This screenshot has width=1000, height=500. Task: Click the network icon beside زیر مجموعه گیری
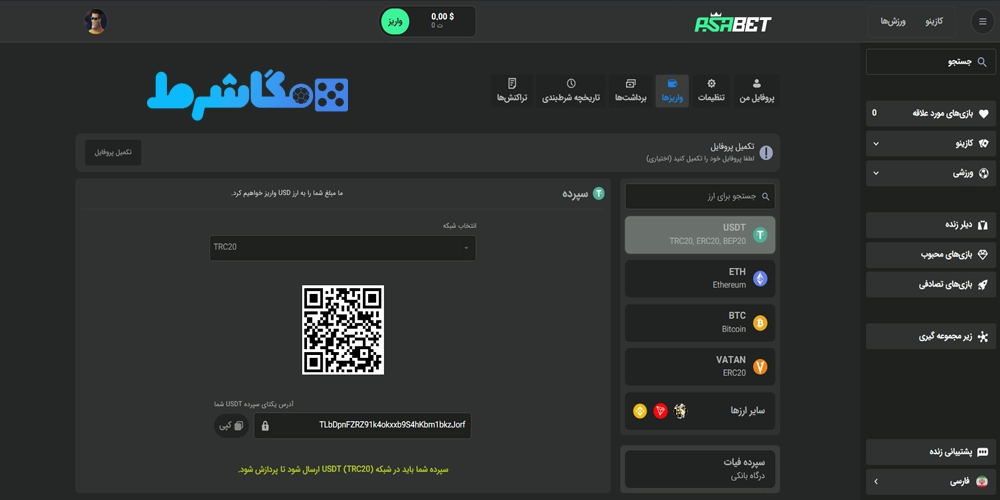983,337
